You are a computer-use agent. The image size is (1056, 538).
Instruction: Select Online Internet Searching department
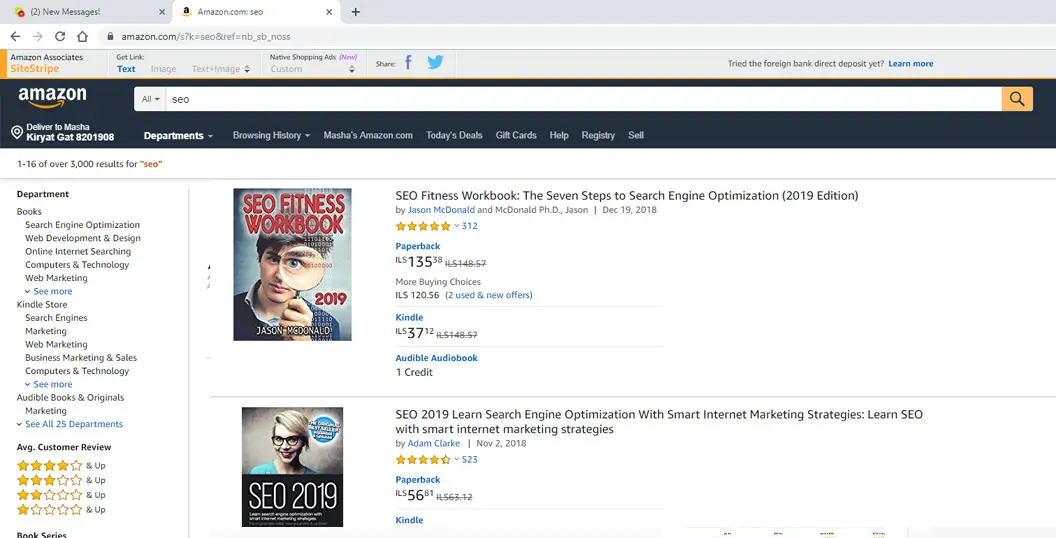point(78,252)
